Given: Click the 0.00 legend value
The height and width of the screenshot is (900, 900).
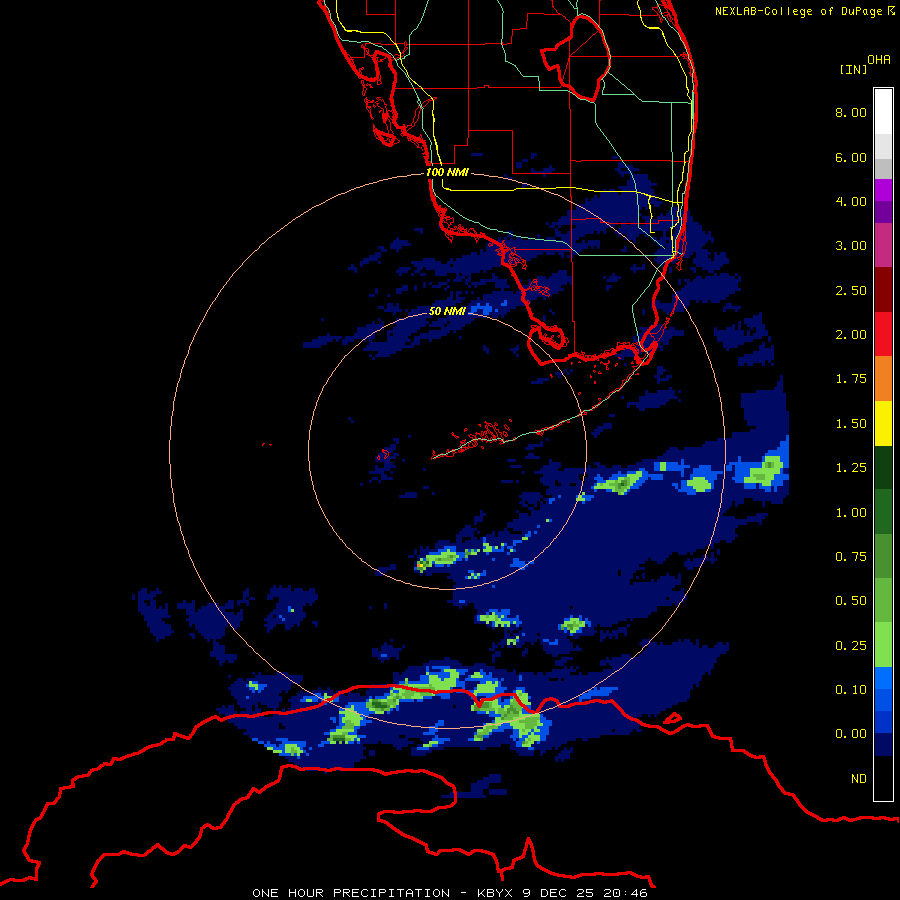Looking at the screenshot, I should [x=851, y=734].
